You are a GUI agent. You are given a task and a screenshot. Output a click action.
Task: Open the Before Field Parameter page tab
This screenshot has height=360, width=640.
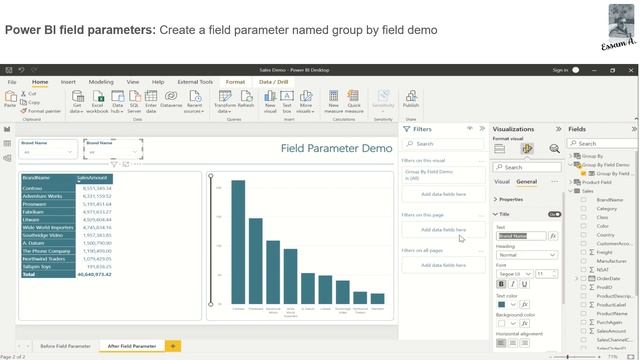(x=65, y=346)
